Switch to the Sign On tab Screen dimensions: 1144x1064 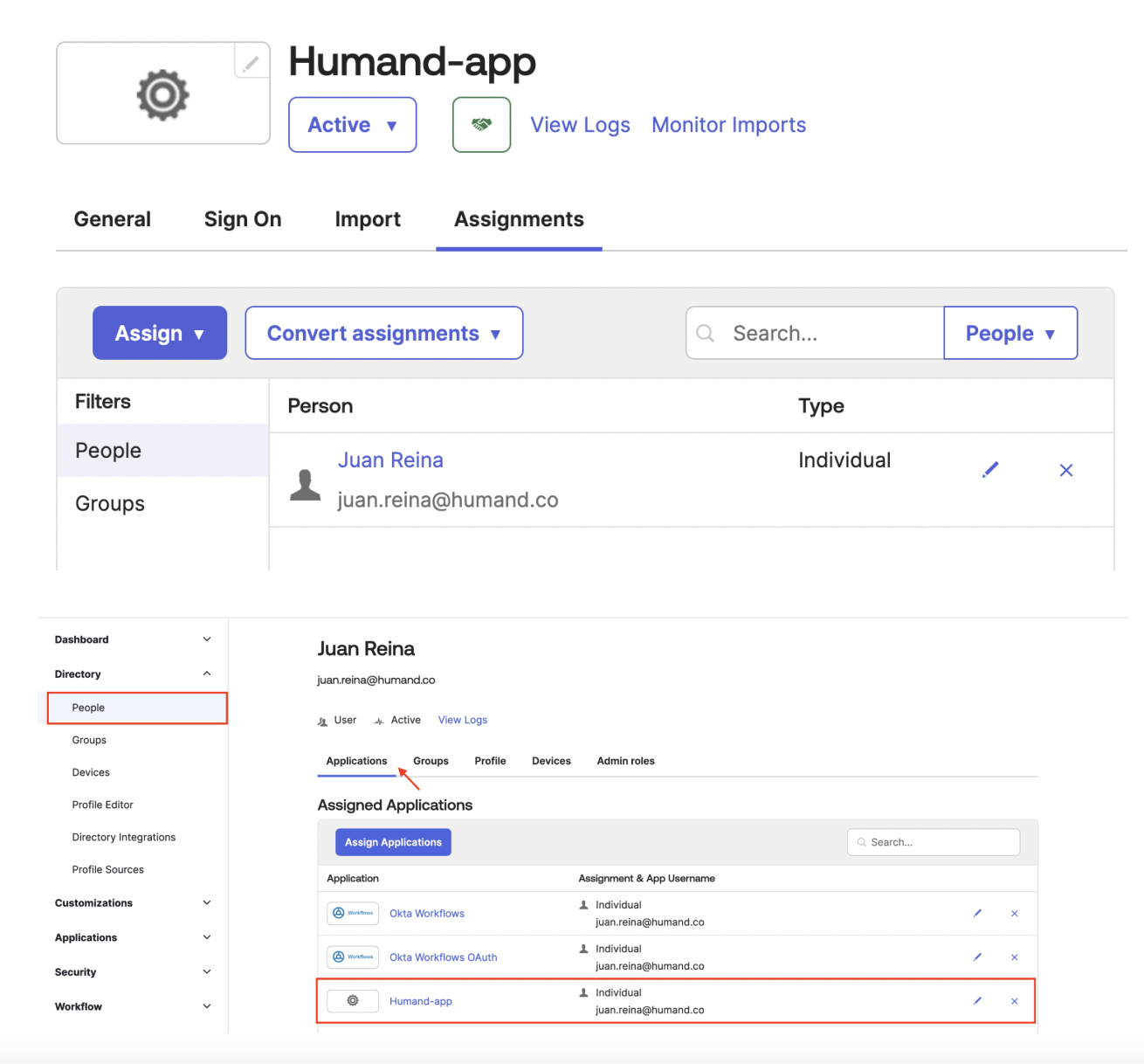click(x=243, y=219)
